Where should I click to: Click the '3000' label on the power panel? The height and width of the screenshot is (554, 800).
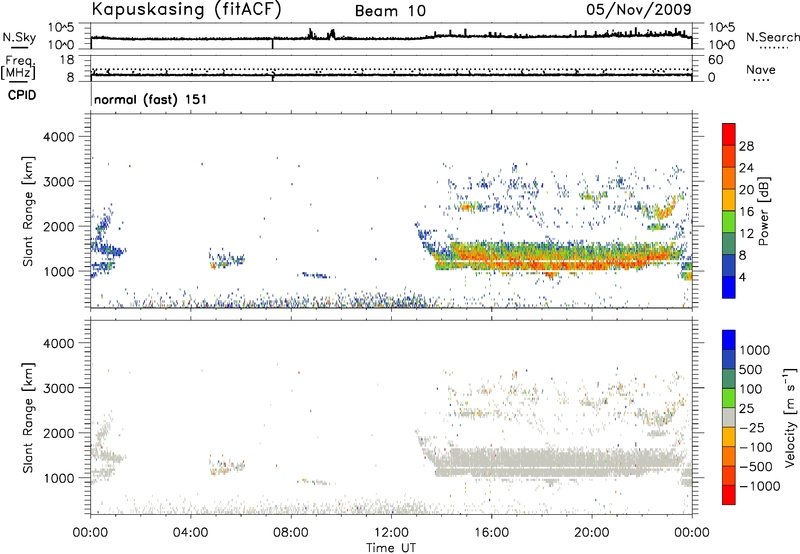(58, 182)
